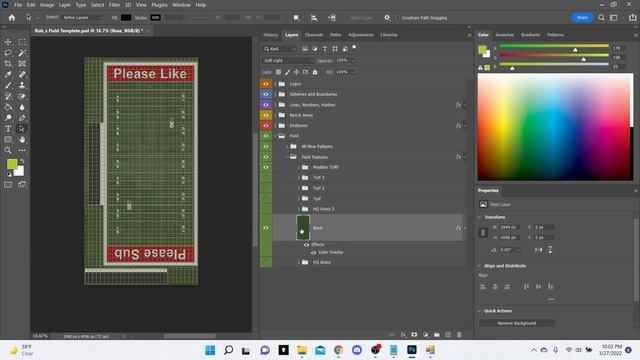
Task: Click the Home icon in options bar
Action: coord(12,18)
